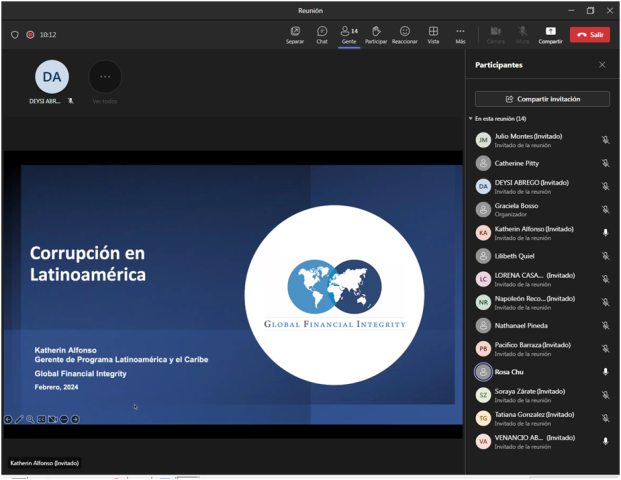
Task: Select participant Nathanael Pineda
Action: [542, 325]
